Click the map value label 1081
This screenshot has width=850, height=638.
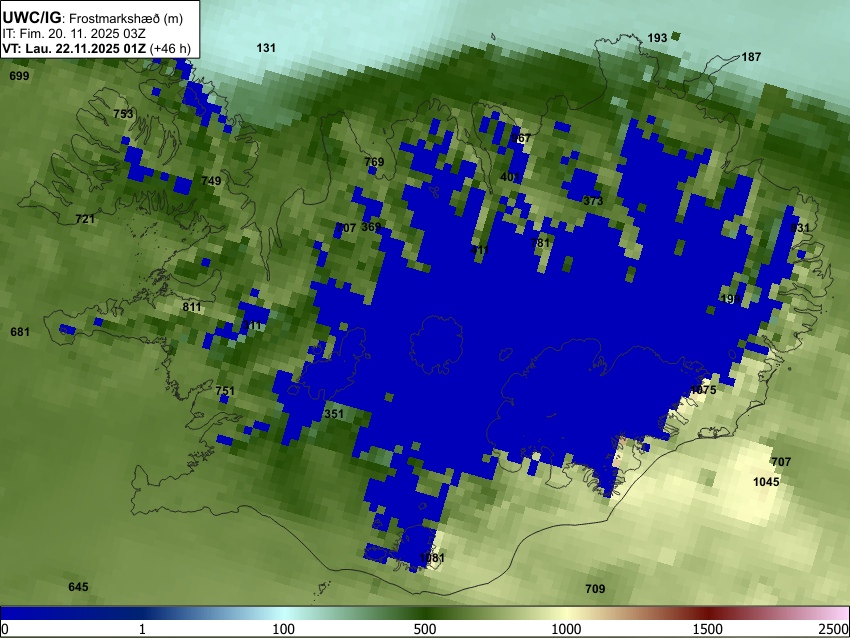[432, 557]
